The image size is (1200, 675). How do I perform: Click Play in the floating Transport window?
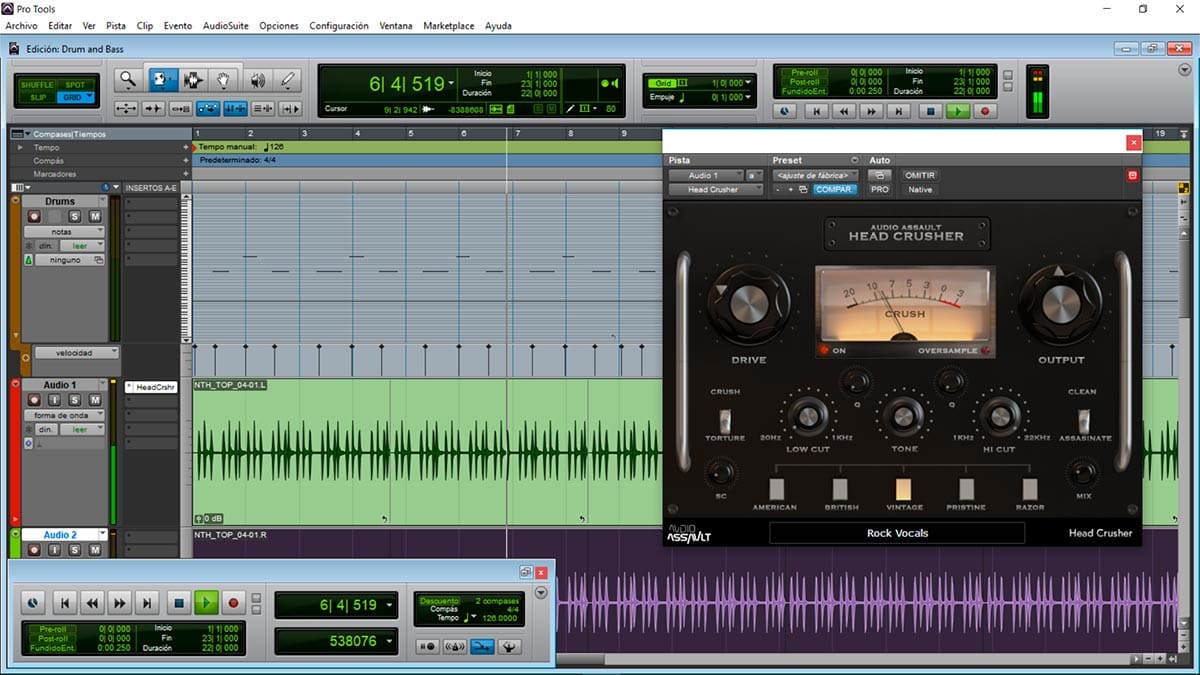pyautogui.click(x=206, y=603)
